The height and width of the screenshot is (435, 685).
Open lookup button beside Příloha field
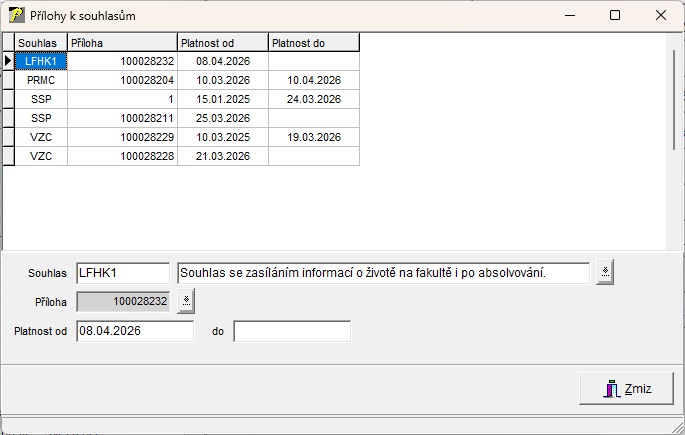click(188, 300)
